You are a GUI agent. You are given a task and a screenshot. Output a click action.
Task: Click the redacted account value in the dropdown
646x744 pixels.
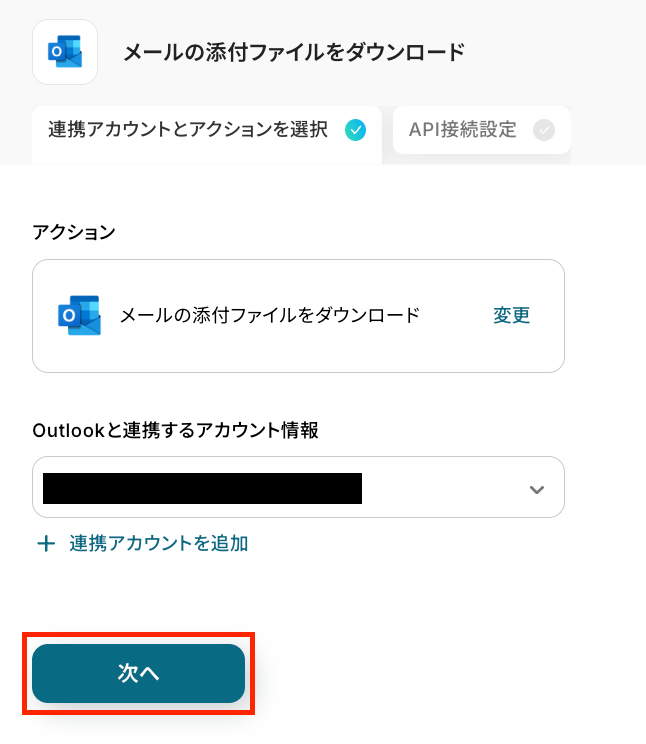[x=202, y=488]
